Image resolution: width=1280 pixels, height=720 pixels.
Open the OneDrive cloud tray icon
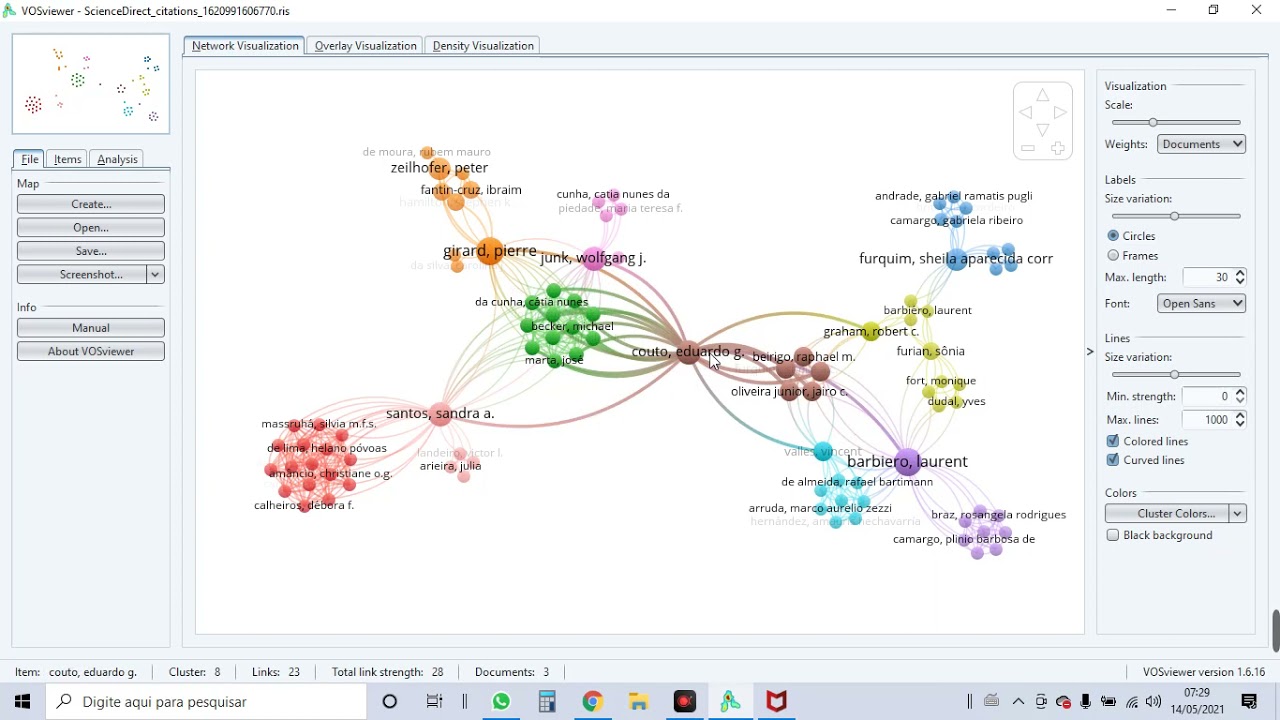click(1064, 702)
